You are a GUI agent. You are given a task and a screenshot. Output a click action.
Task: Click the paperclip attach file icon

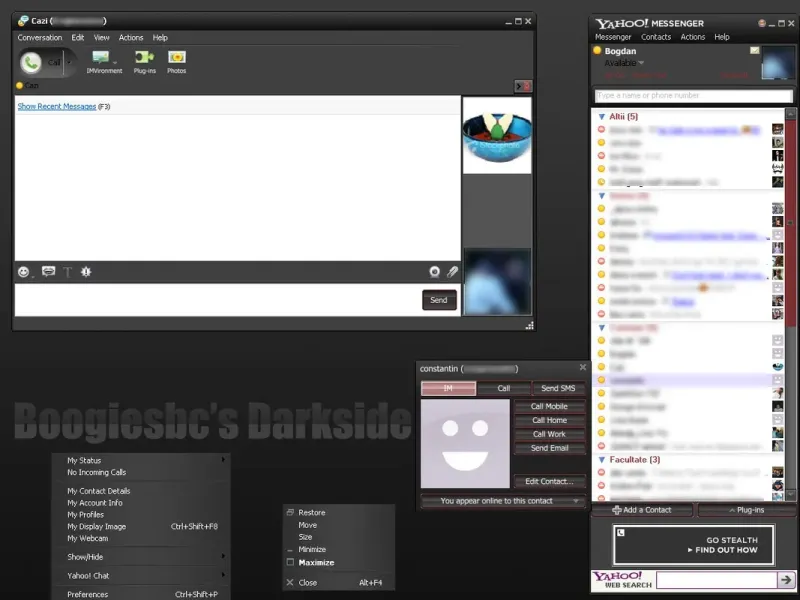pos(453,272)
